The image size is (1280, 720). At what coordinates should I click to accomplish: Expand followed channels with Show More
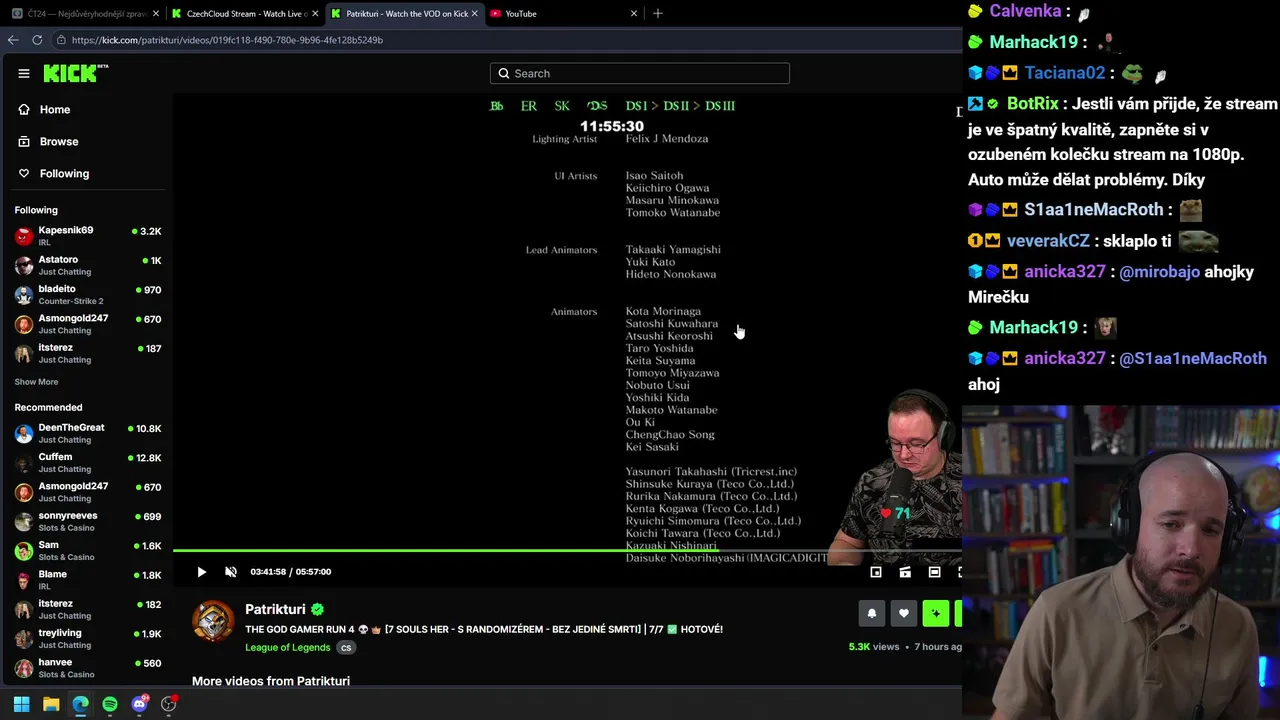[x=36, y=382]
